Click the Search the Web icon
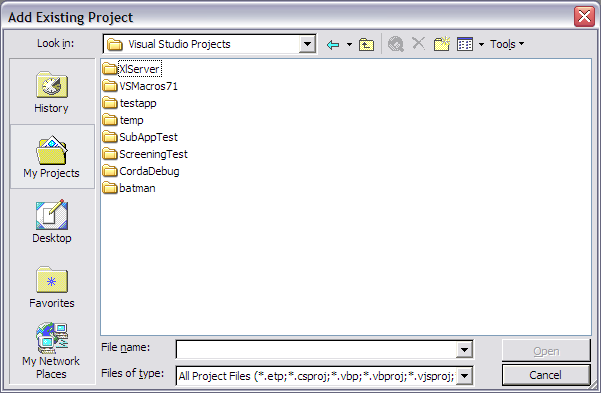 tap(396, 44)
